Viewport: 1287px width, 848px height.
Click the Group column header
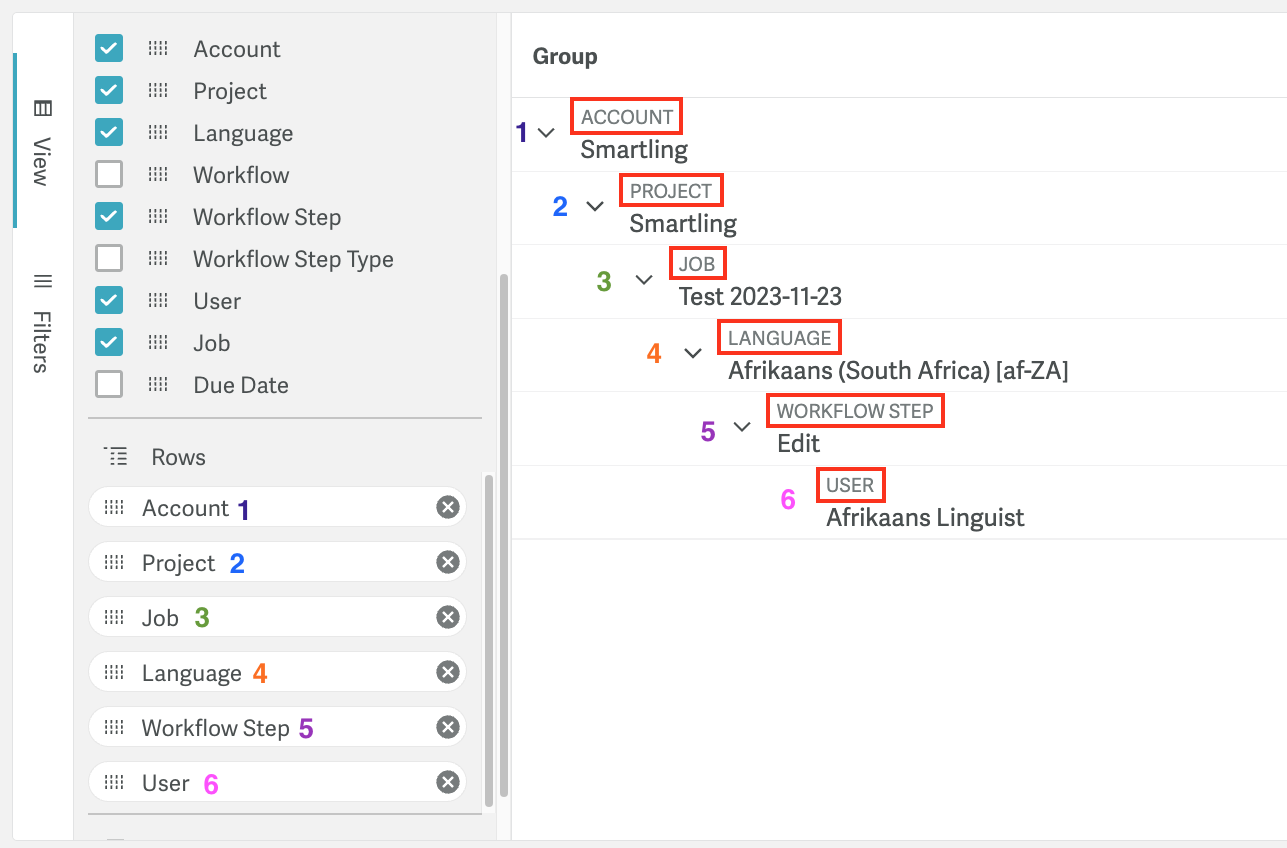(x=565, y=56)
